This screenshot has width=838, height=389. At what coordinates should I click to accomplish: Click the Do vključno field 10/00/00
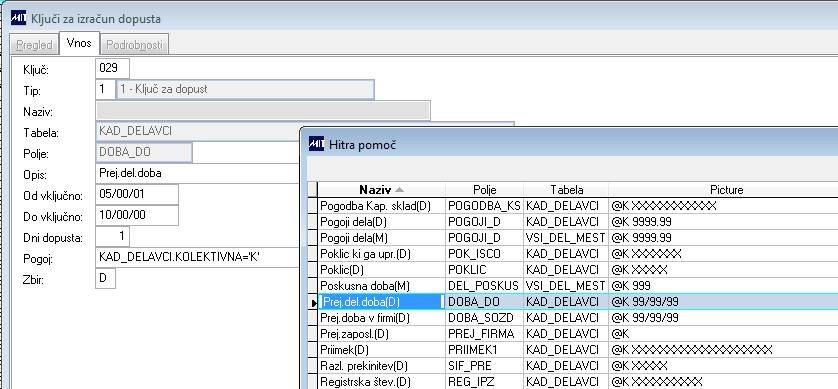pos(137,215)
